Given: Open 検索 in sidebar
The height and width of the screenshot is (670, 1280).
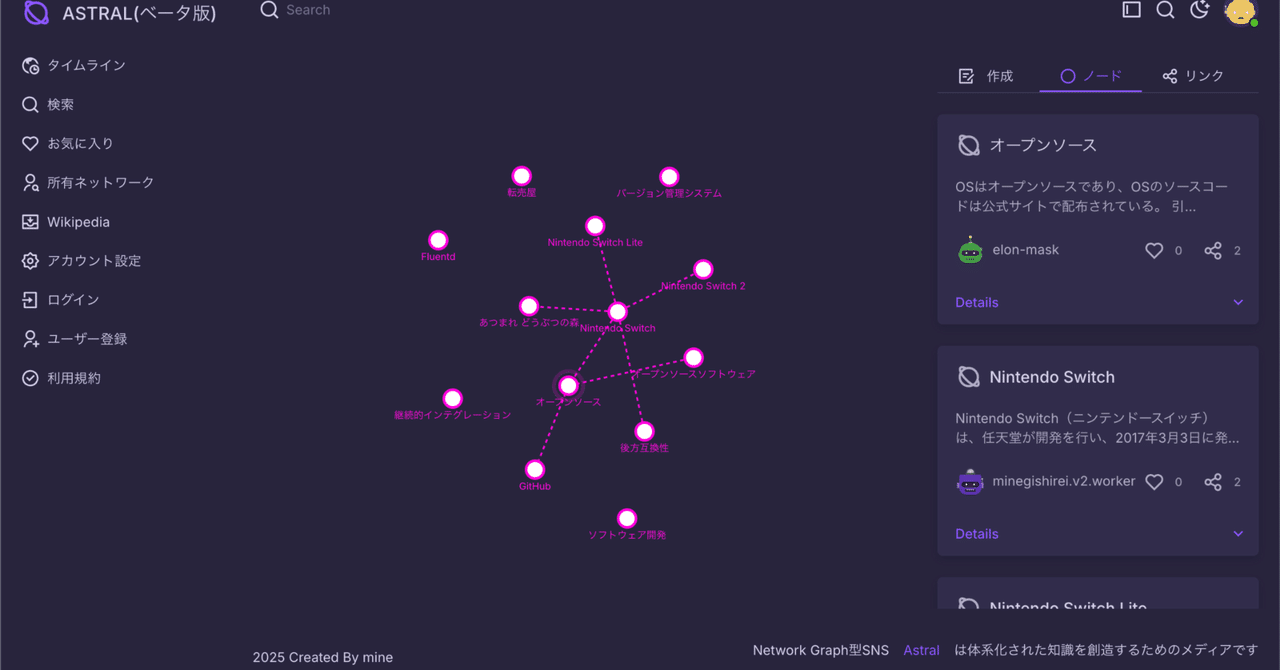Looking at the screenshot, I should tap(48, 104).
